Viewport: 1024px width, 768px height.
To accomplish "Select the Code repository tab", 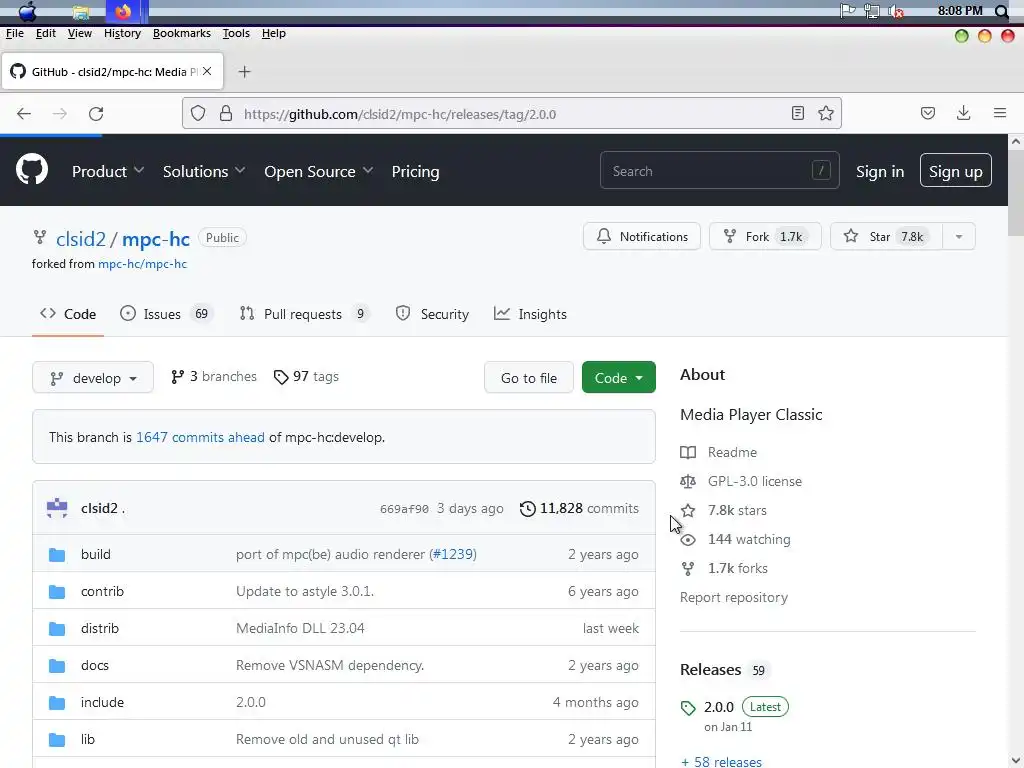I will tap(68, 314).
